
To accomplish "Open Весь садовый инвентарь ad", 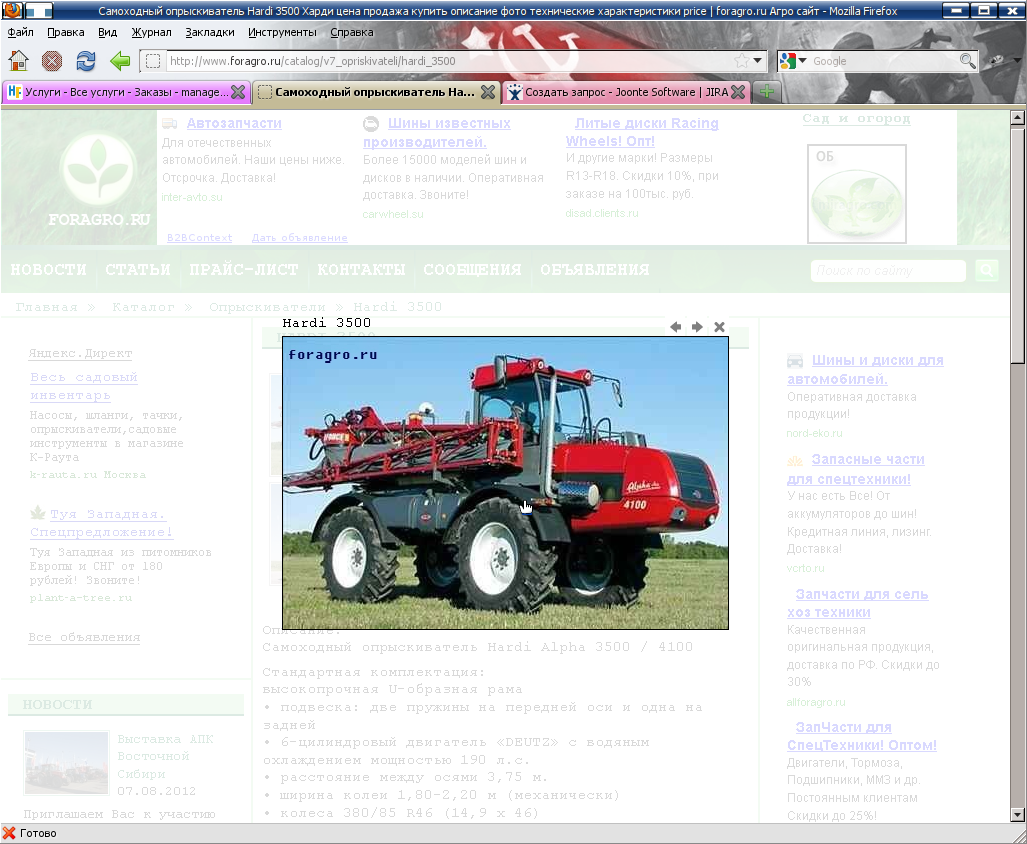I will (84, 386).
